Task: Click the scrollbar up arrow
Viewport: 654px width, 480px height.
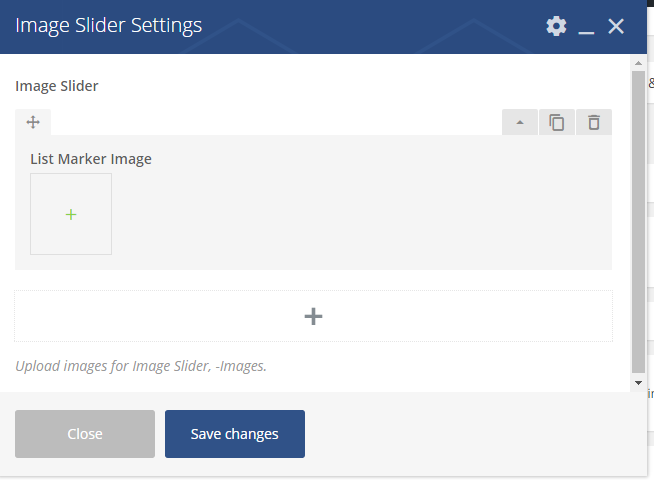Action: [x=638, y=63]
